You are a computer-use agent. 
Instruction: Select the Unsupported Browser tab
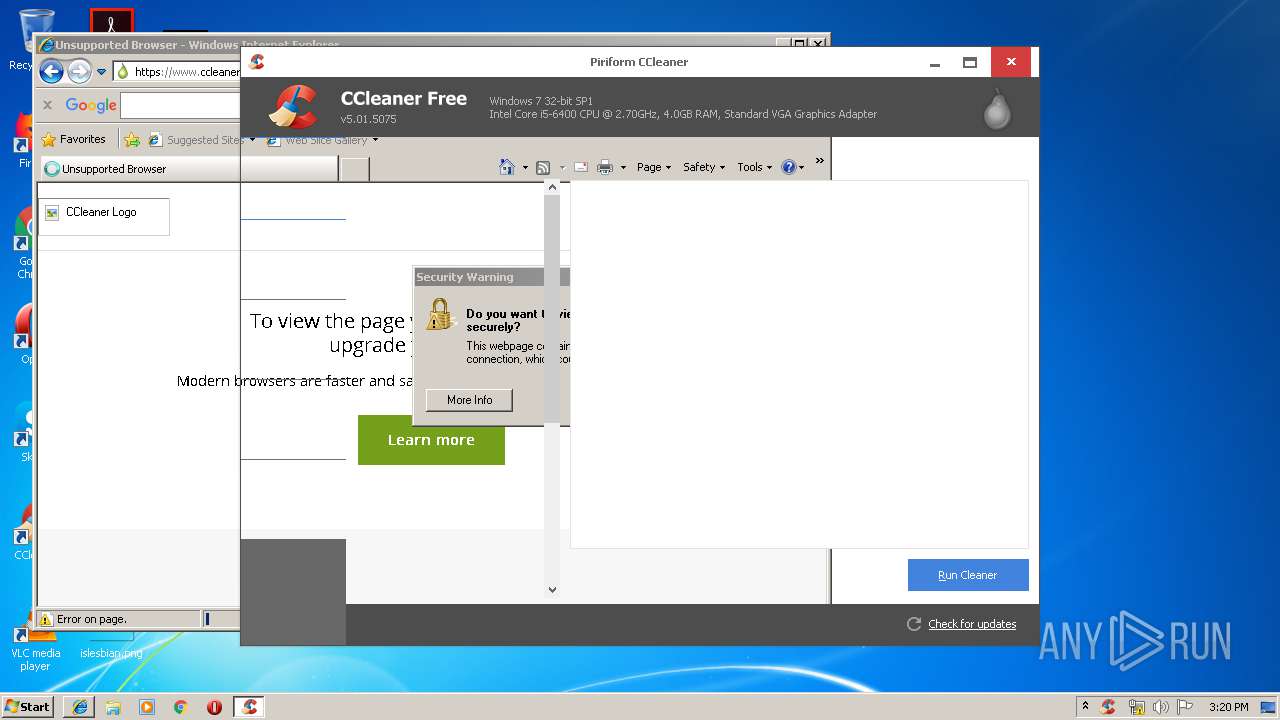click(190, 169)
